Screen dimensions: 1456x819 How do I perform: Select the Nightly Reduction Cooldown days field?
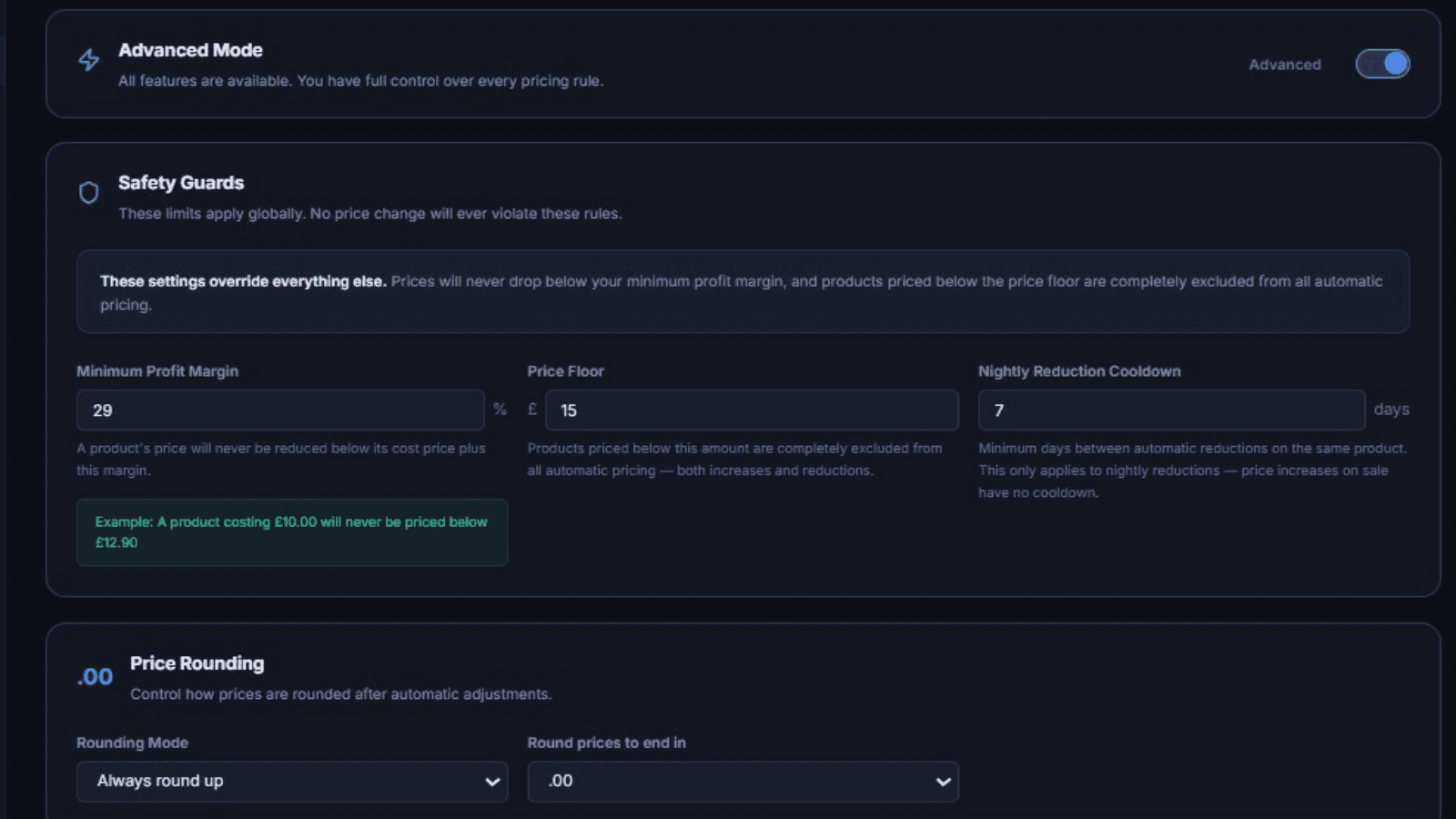coord(1171,410)
